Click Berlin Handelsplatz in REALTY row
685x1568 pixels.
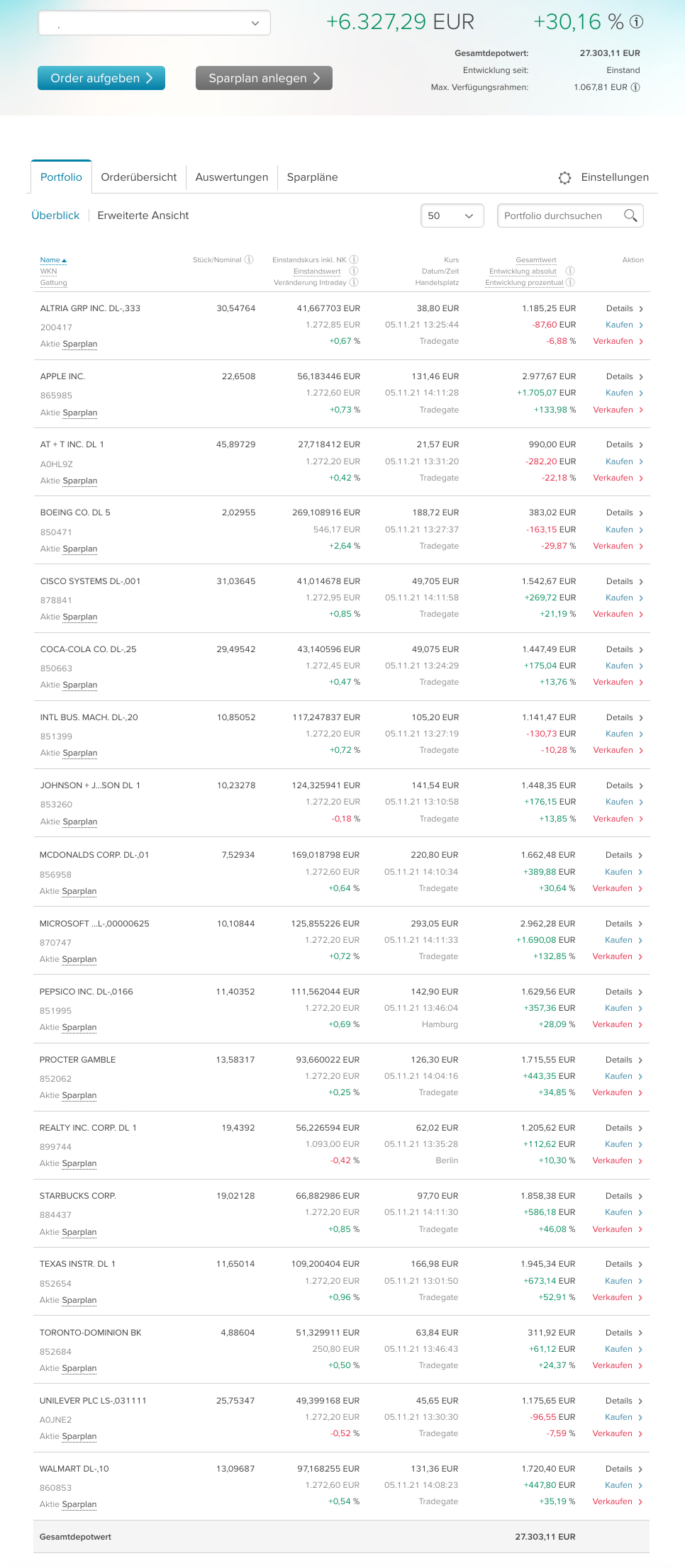[447, 1160]
